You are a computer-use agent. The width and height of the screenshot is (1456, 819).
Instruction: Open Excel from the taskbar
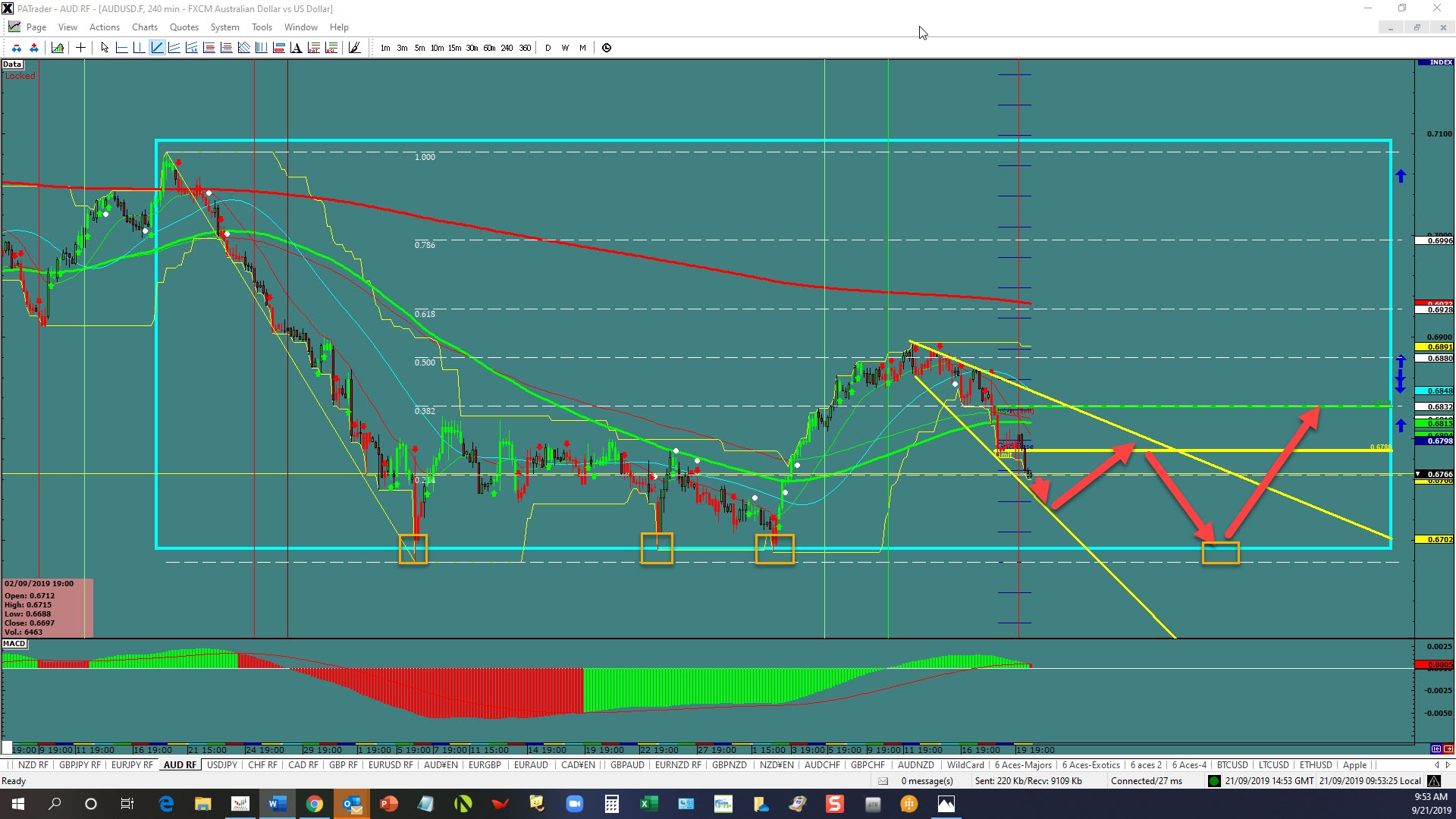pos(648,804)
